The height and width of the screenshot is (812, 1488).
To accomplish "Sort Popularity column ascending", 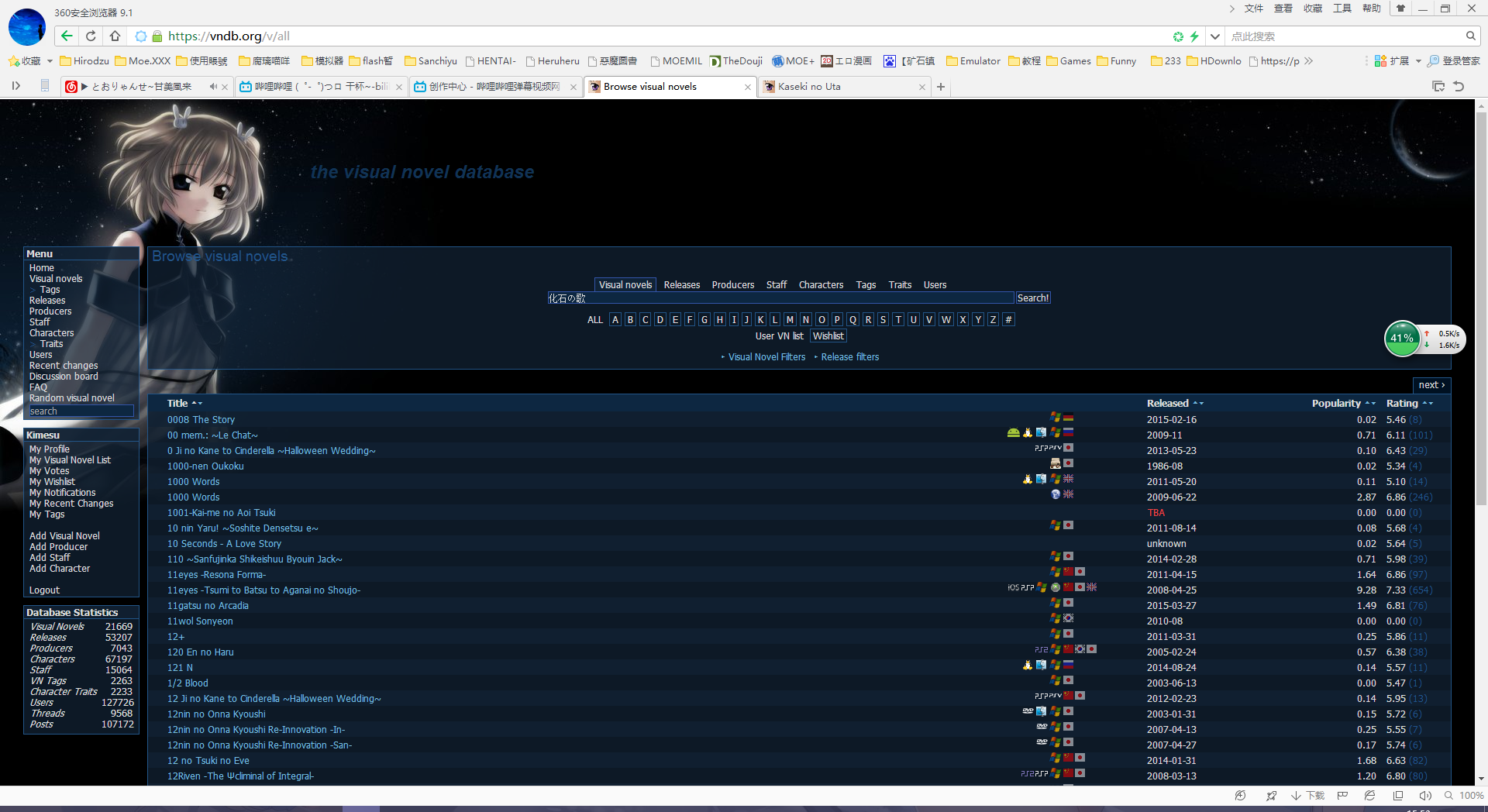I will coord(1367,404).
